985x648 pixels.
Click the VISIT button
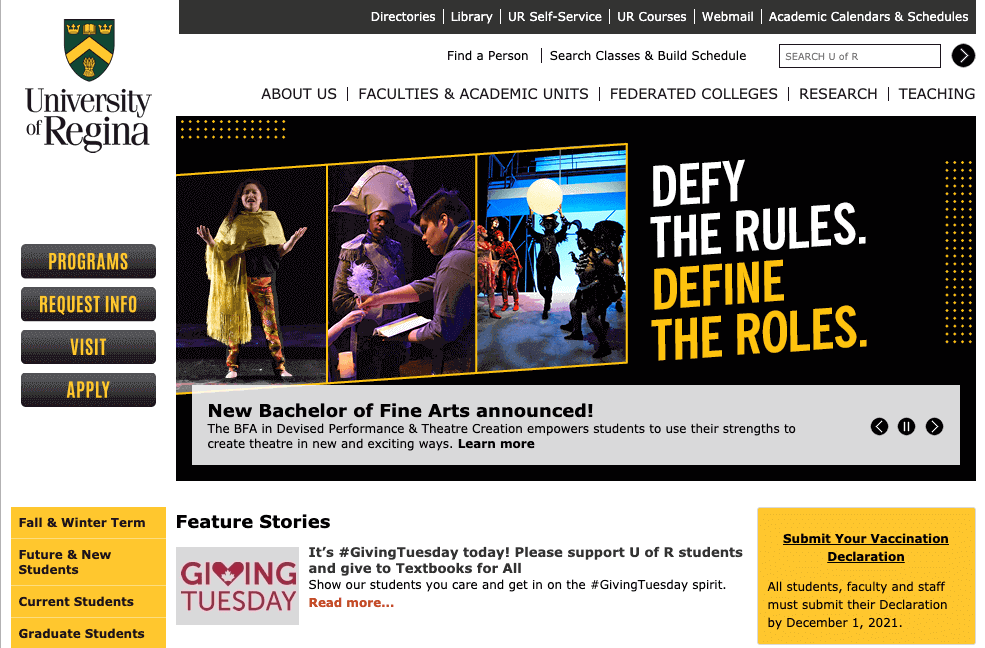(x=89, y=347)
